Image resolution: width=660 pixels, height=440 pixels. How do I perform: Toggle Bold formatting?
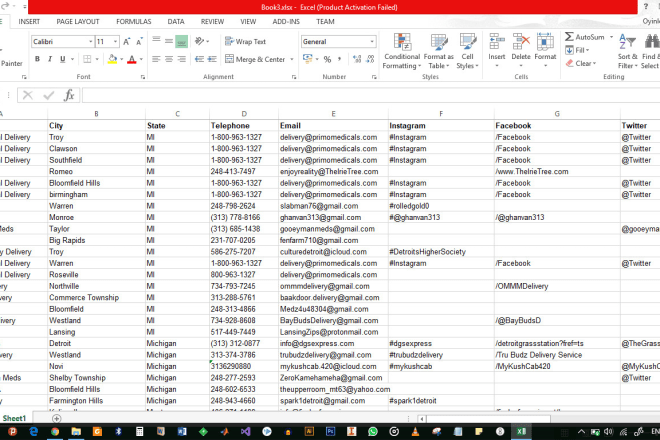(37, 59)
